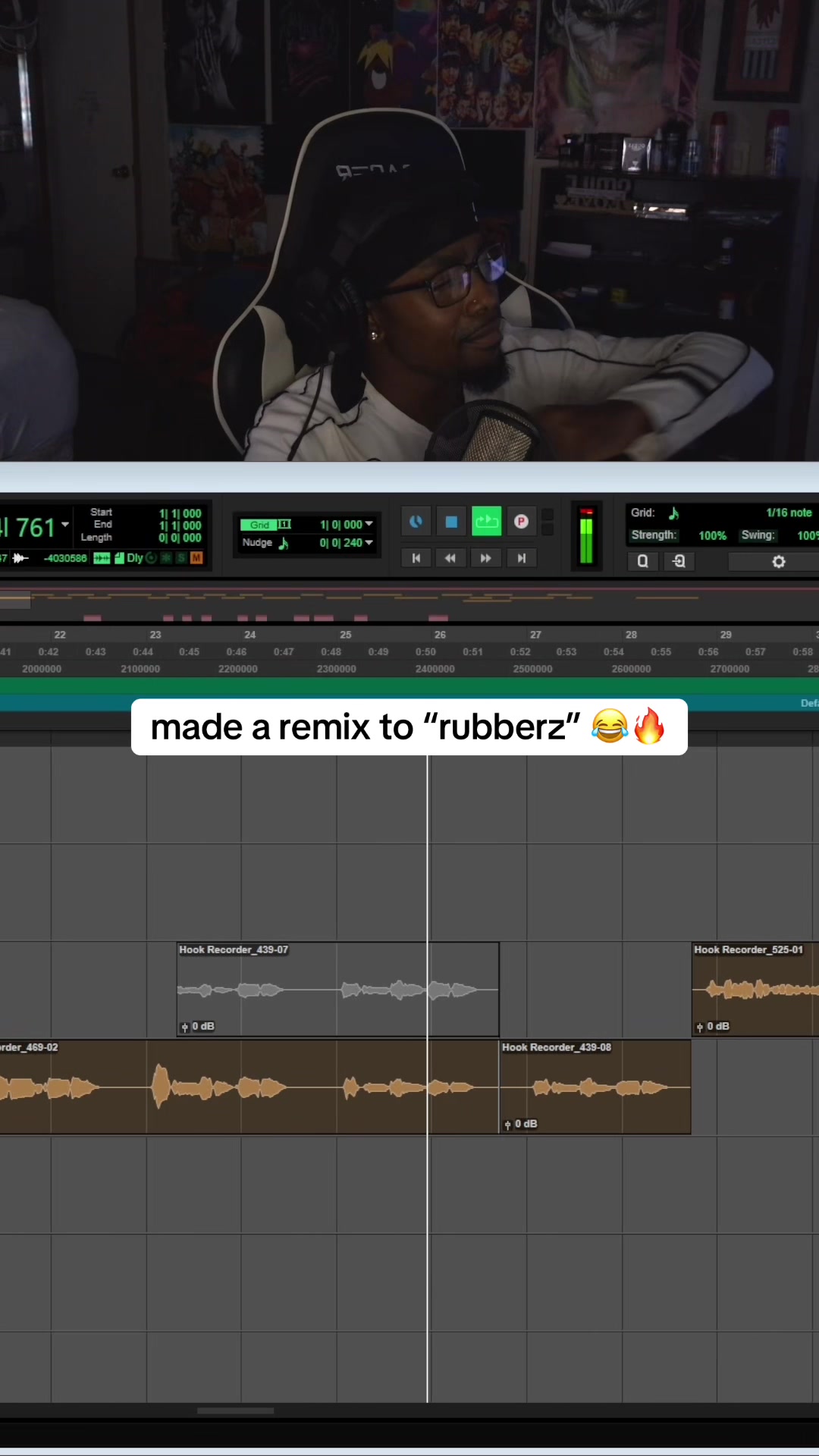Click Strength 100% value
This screenshot has width=819, height=1456.
point(712,535)
